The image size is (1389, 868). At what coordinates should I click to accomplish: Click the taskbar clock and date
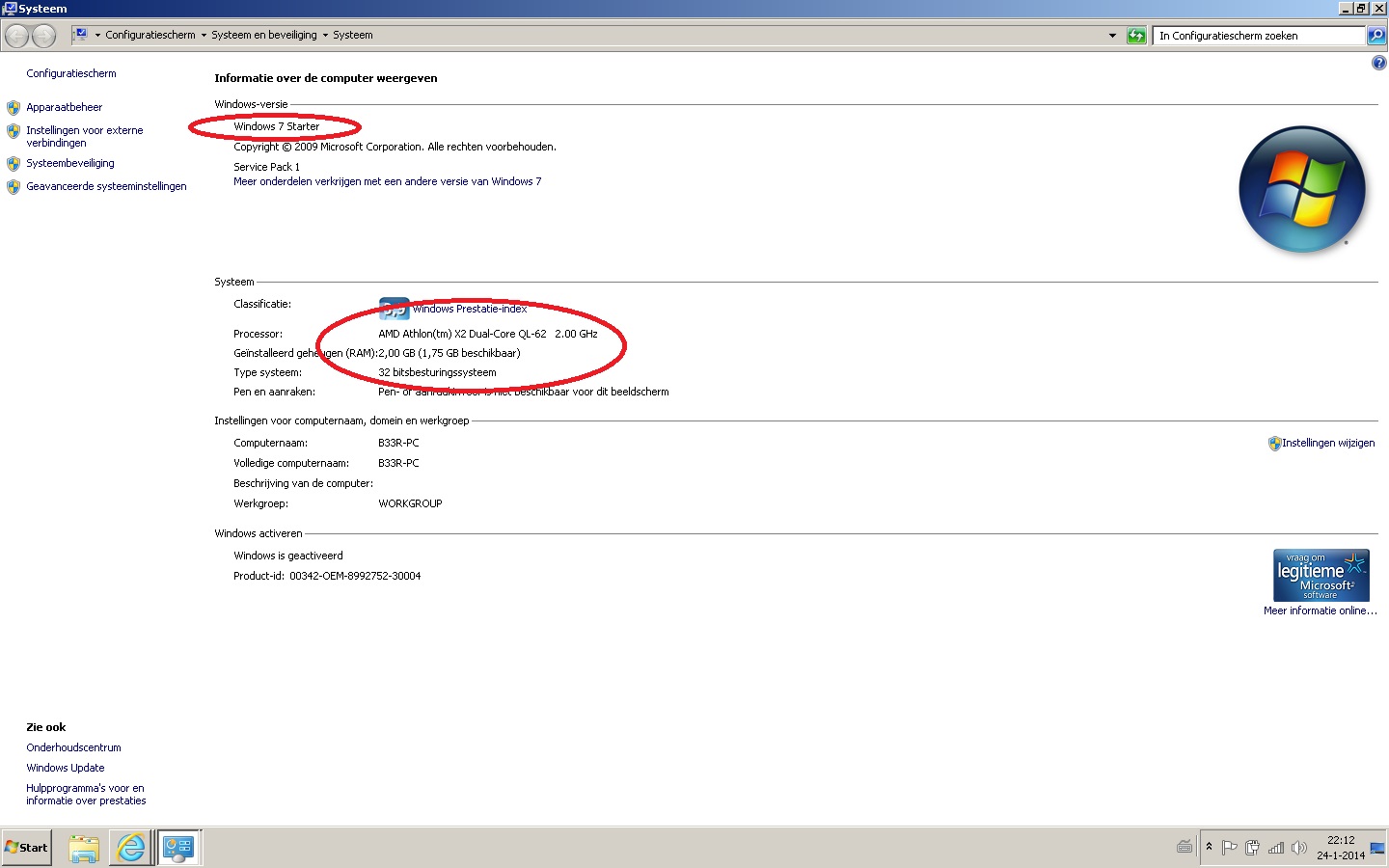[1341, 848]
